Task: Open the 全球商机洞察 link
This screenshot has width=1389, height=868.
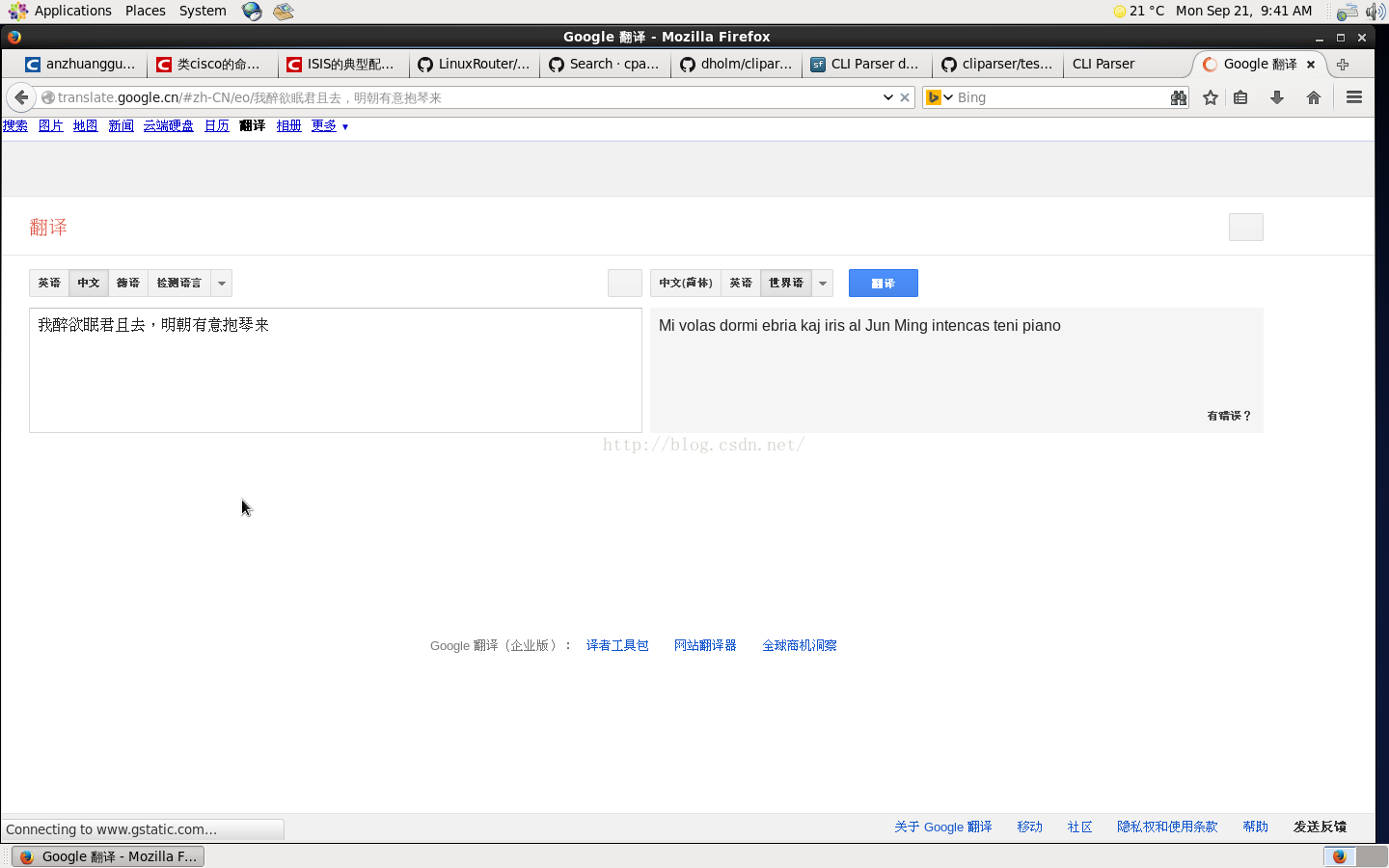Action: [x=800, y=645]
